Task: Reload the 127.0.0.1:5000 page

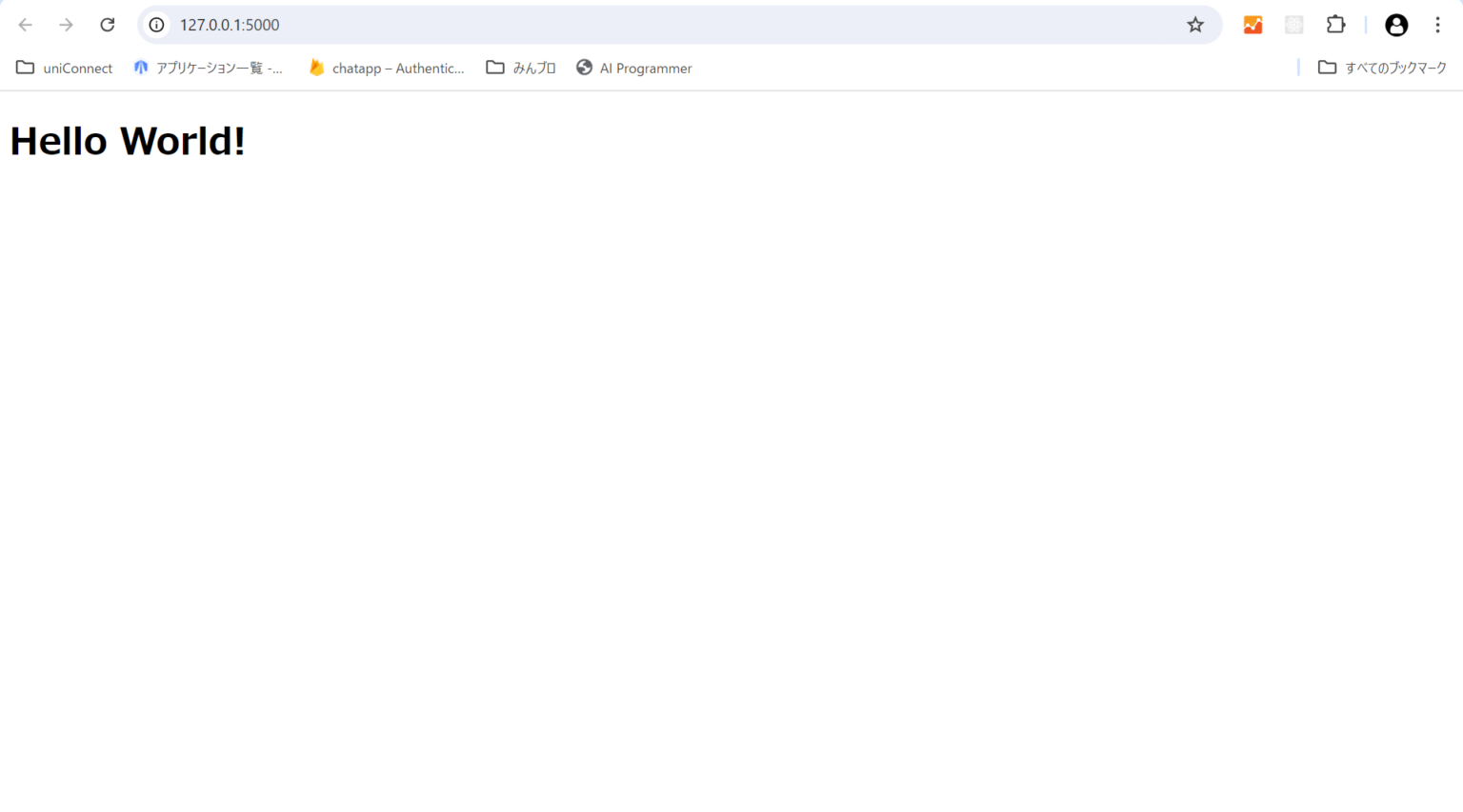Action: pyautogui.click(x=107, y=25)
